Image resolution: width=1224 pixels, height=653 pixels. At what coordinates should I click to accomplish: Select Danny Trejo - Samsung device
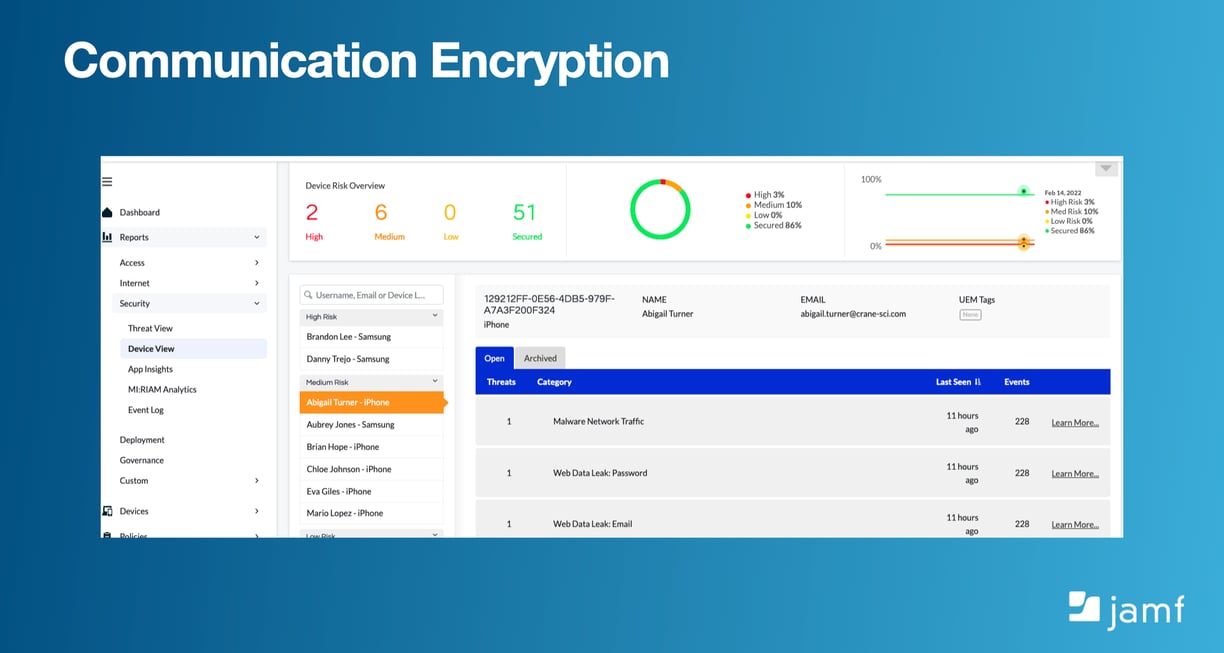[371, 359]
